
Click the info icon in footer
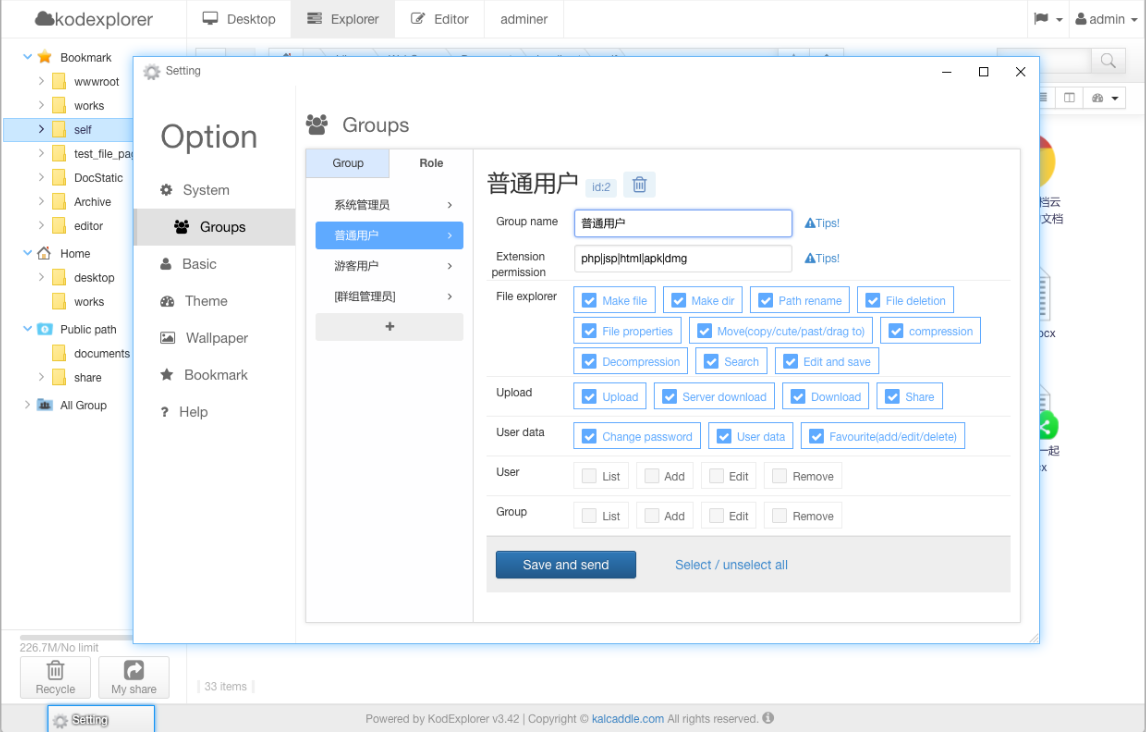768,718
